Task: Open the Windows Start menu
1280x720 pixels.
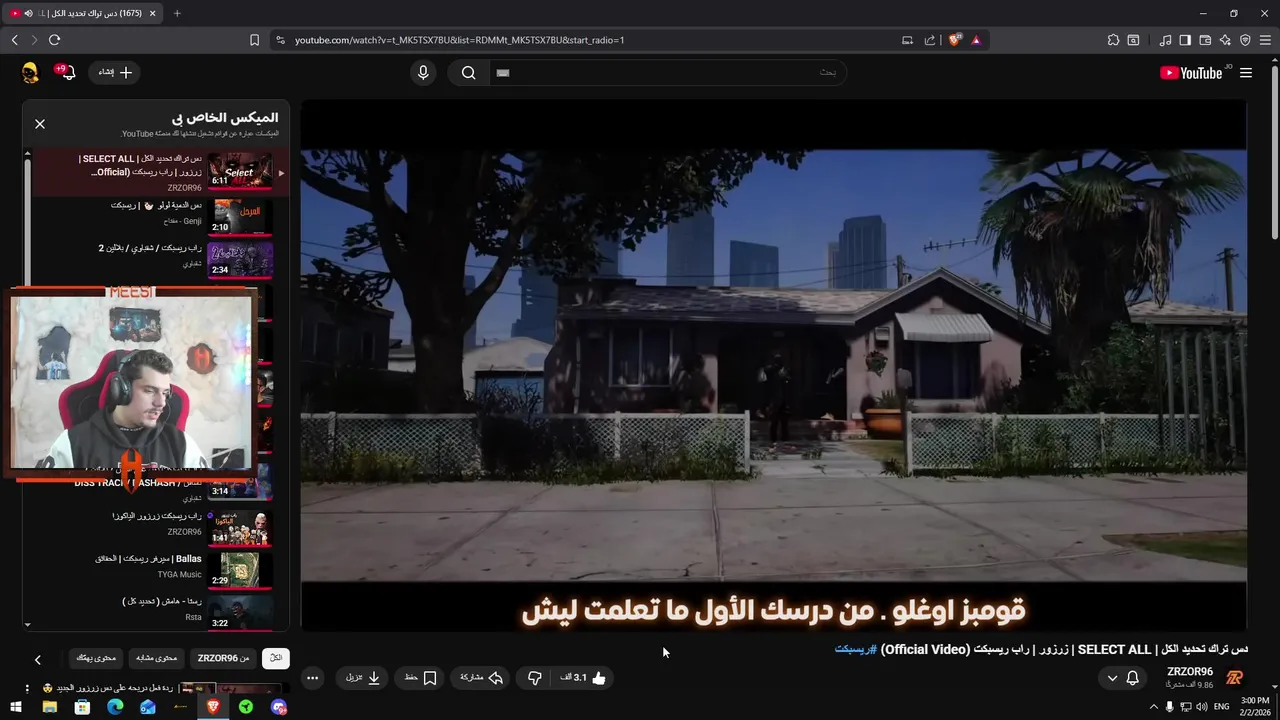Action: coord(16,707)
